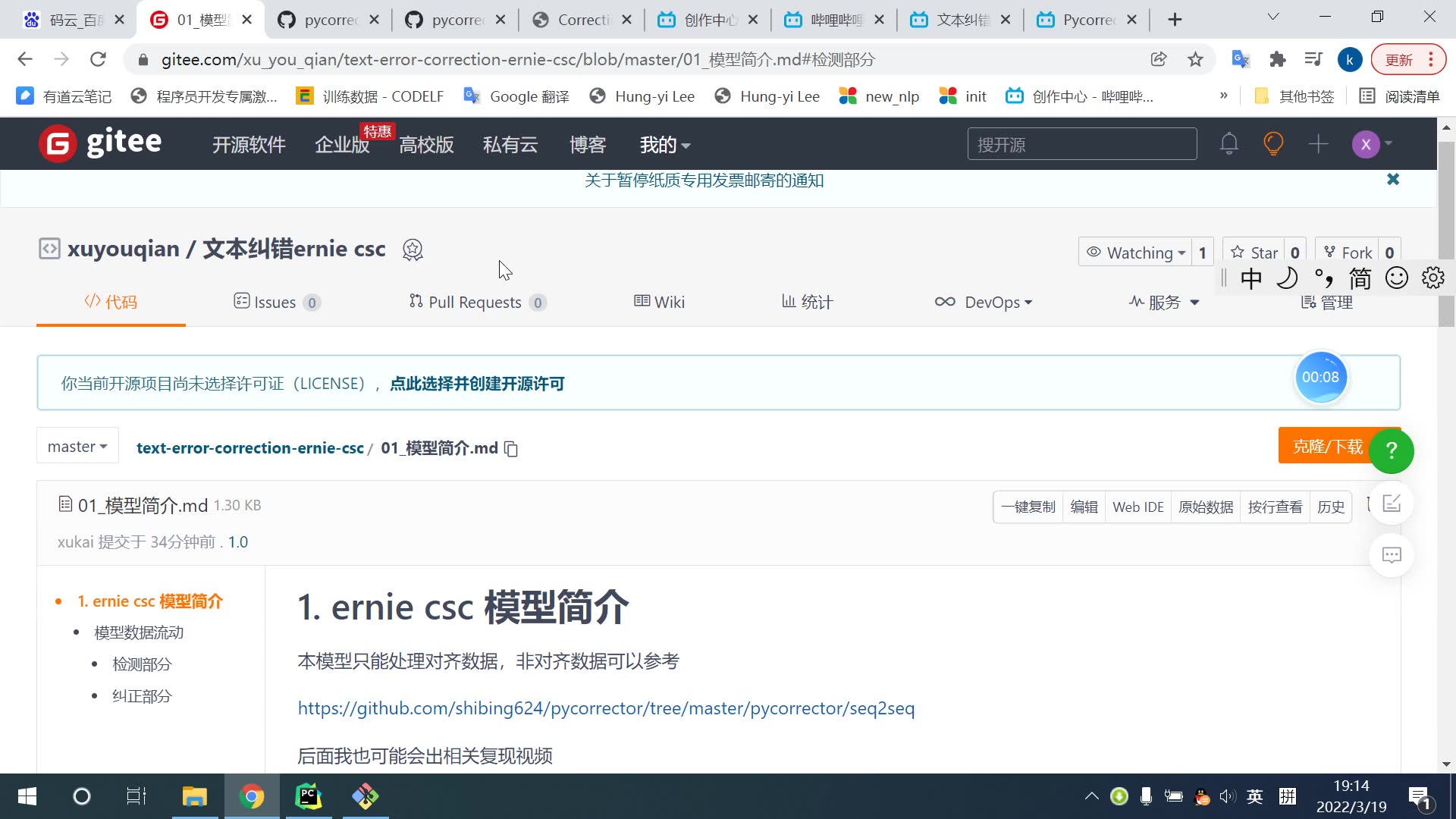The width and height of the screenshot is (1456, 819).
Task: Open text-error-correction-ernie-csc breadcrumb link
Action: (250, 448)
